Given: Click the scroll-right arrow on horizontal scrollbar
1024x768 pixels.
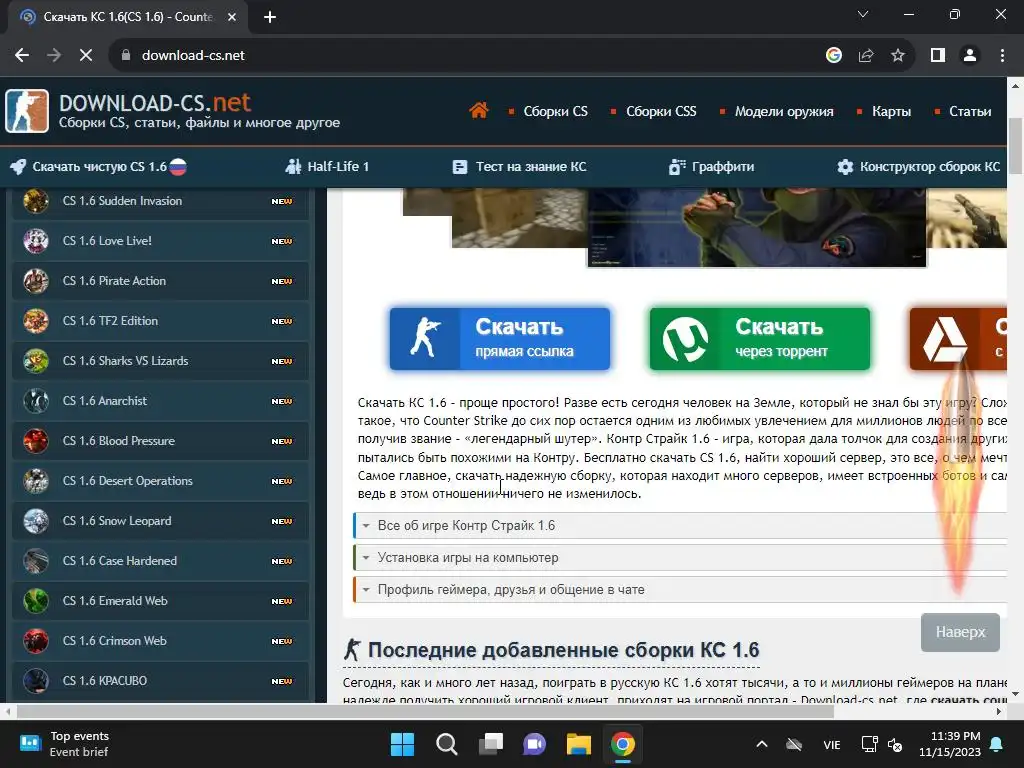Looking at the screenshot, I should (999, 711).
